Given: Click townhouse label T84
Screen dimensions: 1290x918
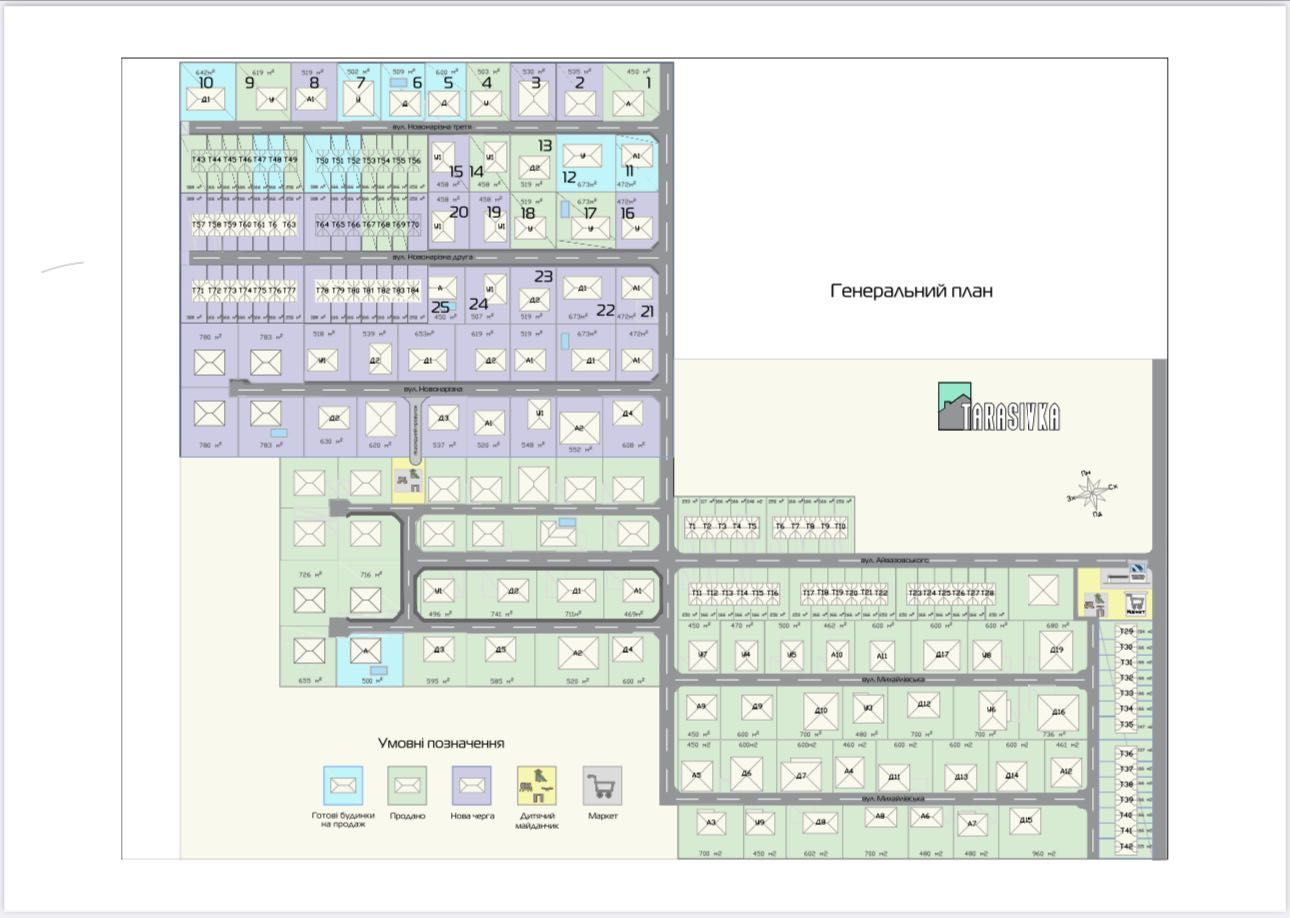Looking at the screenshot, I should 413,290.
